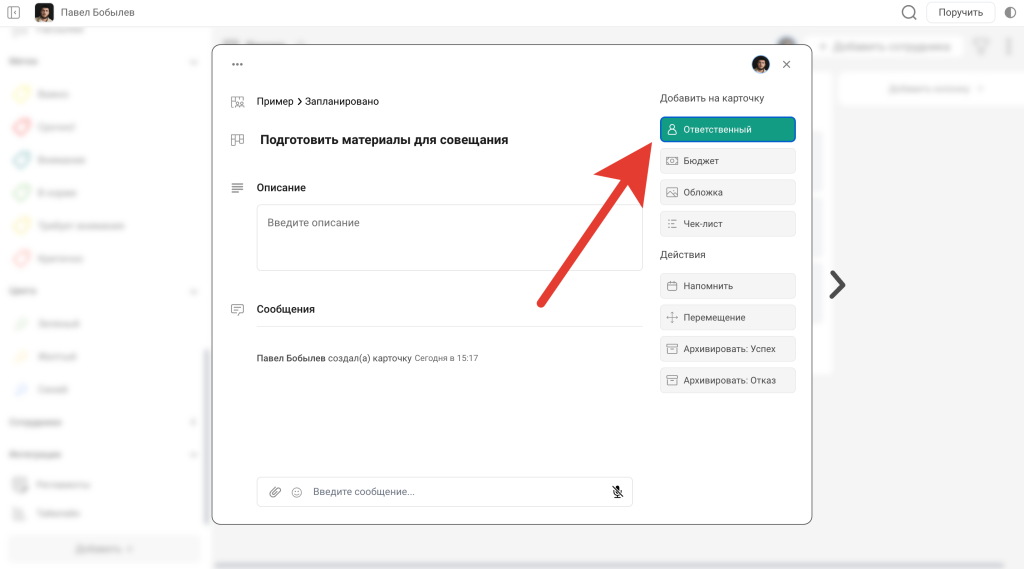Open the emoji picker icon
1024x569 pixels.
point(296,492)
